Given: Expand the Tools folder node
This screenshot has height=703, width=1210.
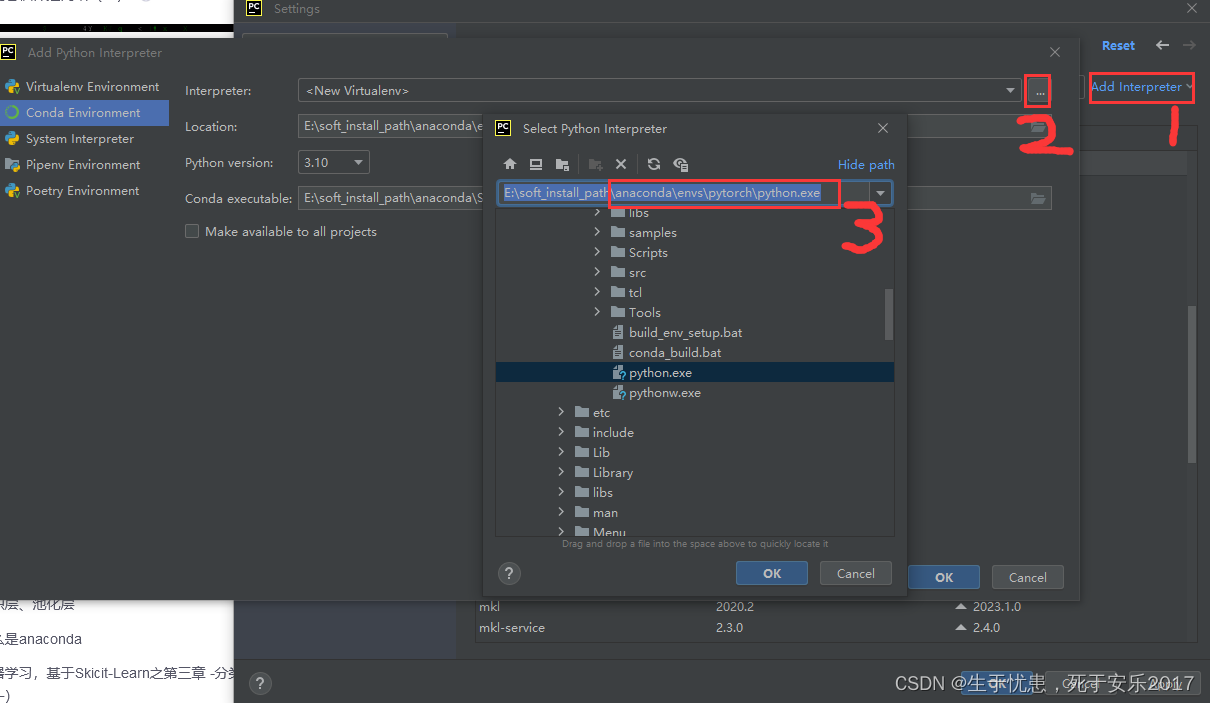Looking at the screenshot, I should [597, 312].
